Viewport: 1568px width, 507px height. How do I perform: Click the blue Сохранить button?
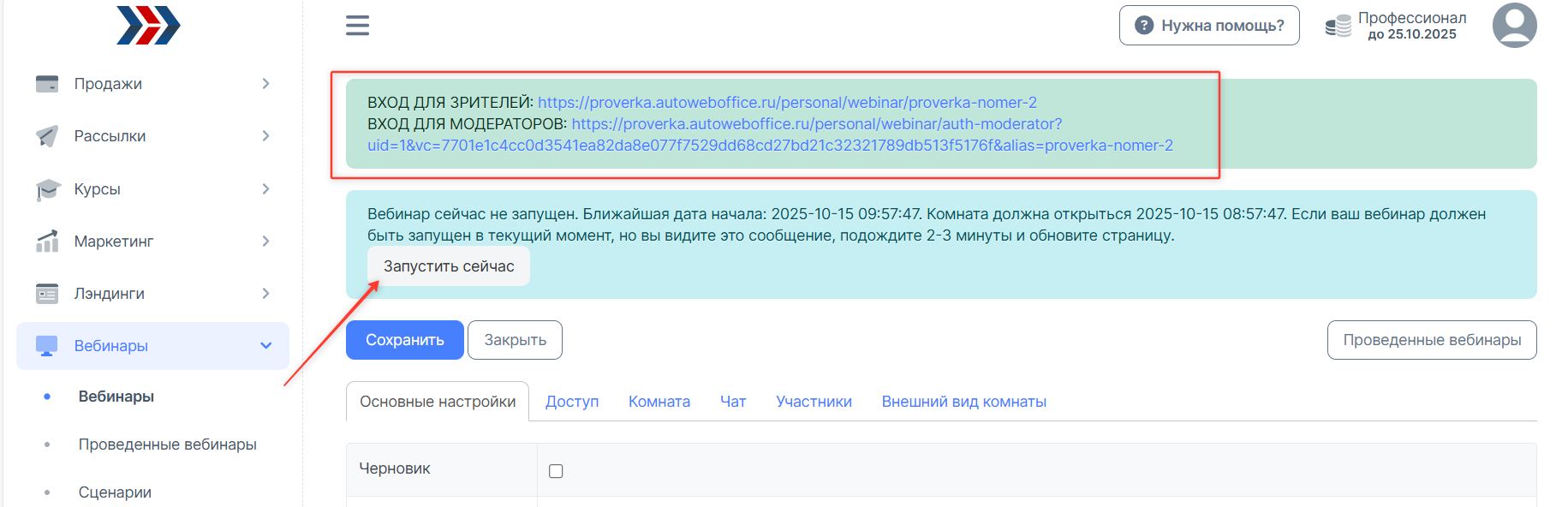(404, 340)
